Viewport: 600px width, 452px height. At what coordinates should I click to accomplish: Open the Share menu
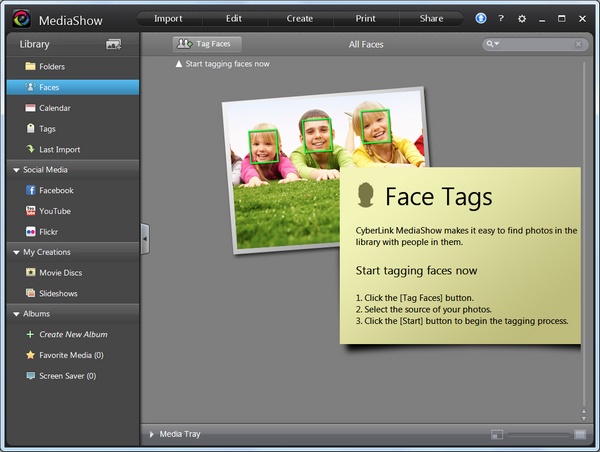tap(431, 18)
